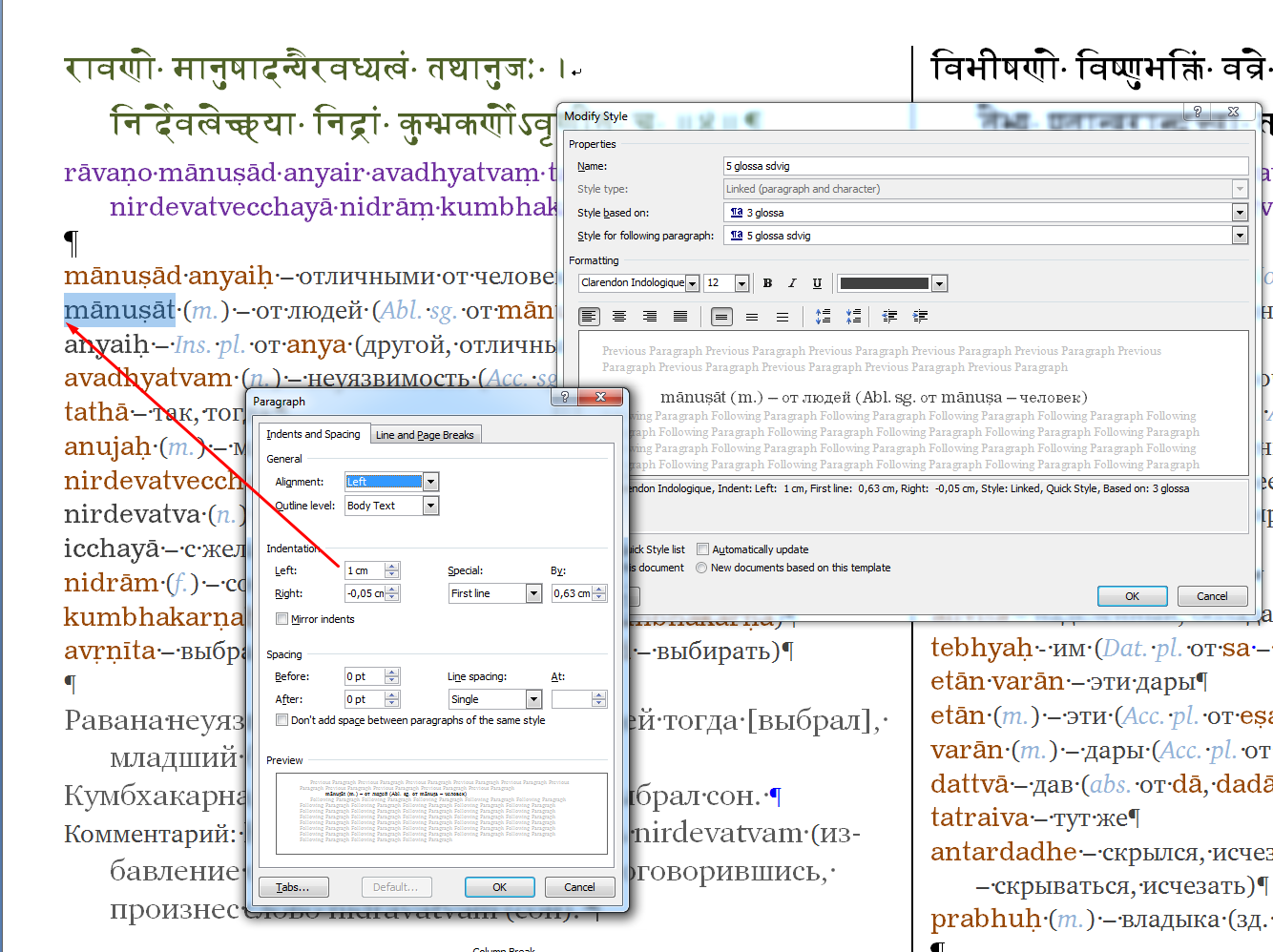Viewport: 1273px width, 952px height.
Task: Select Align Left paragraph icon
Action: (589, 317)
